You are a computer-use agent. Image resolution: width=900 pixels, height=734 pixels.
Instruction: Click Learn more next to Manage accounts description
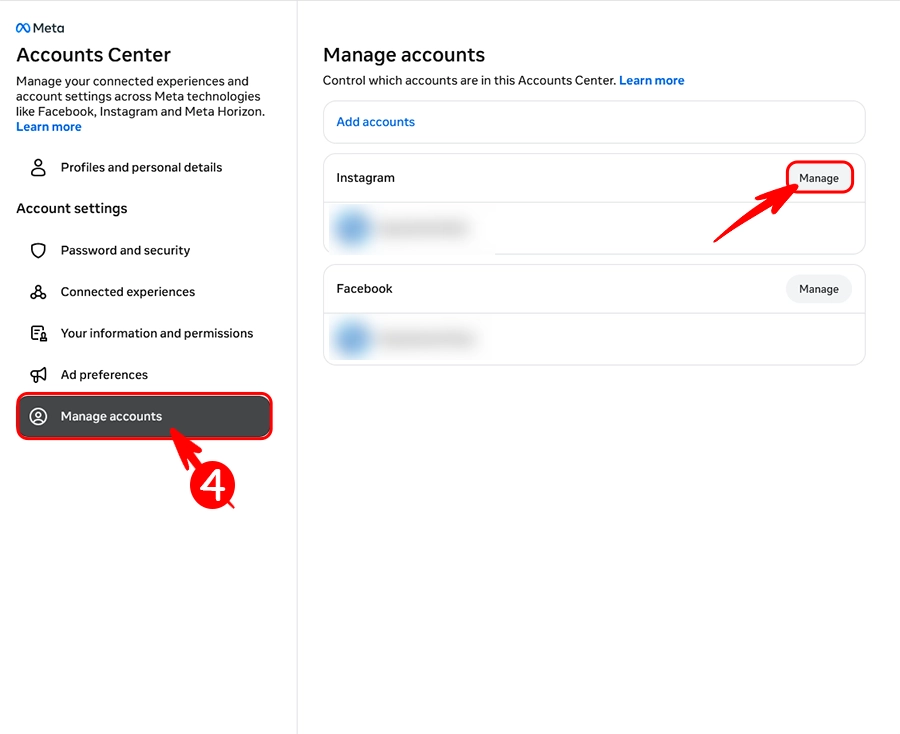(x=651, y=80)
